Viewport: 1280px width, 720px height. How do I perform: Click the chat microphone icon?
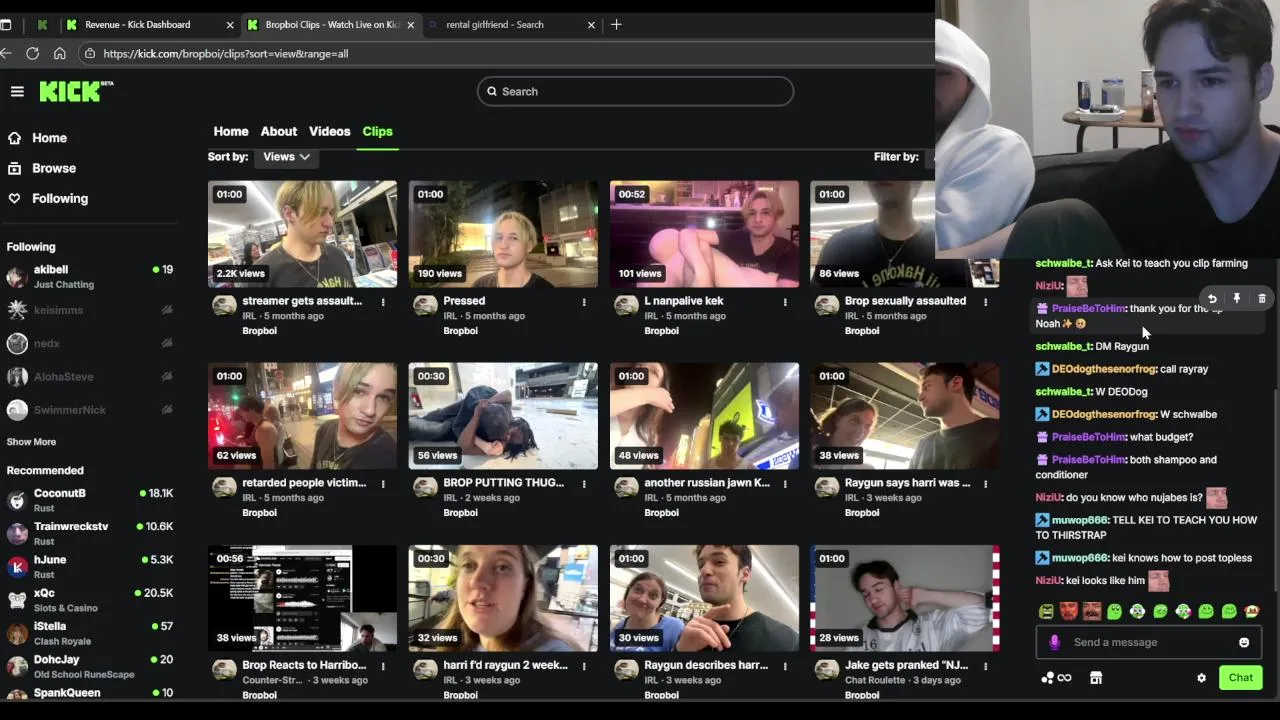[1054, 642]
